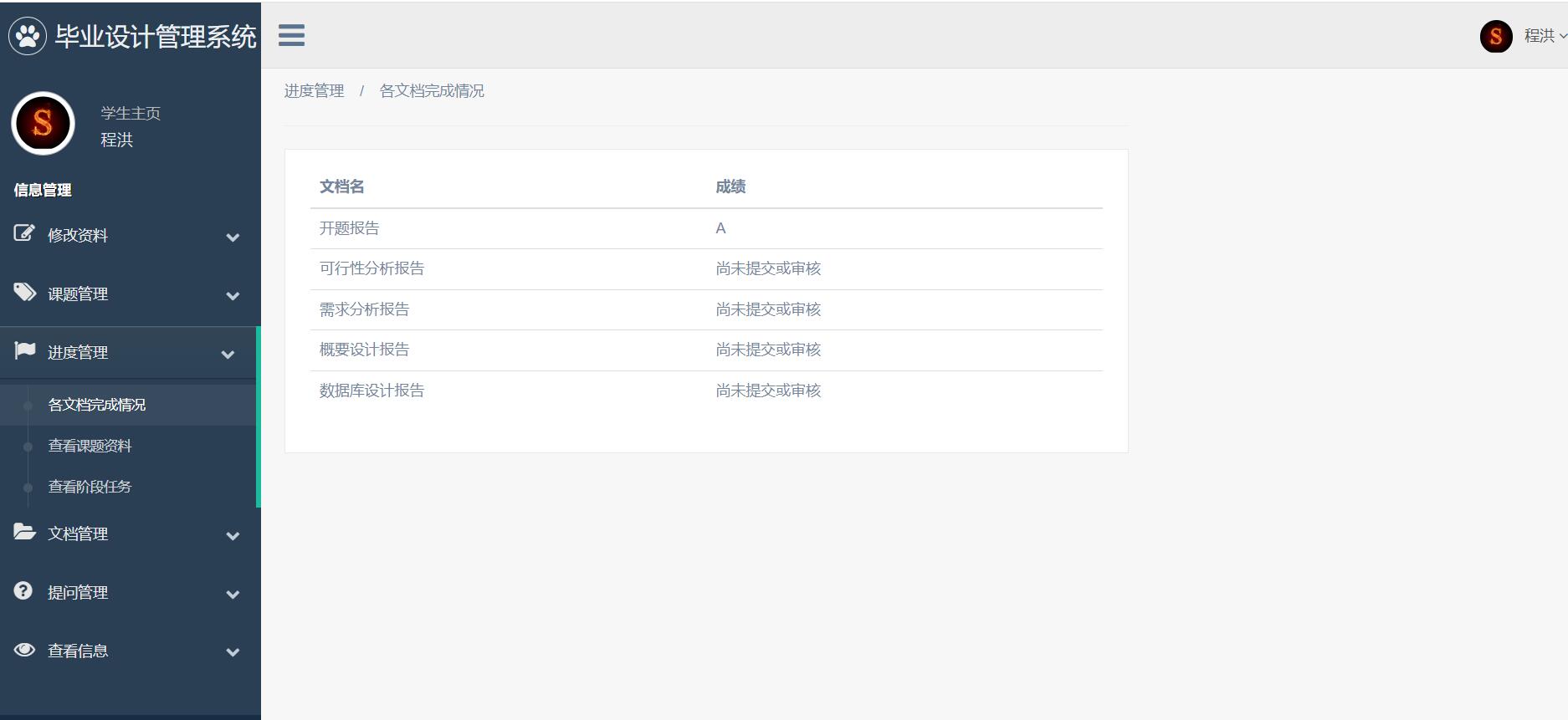Expand the 课题管理 chevron

coord(233,296)
